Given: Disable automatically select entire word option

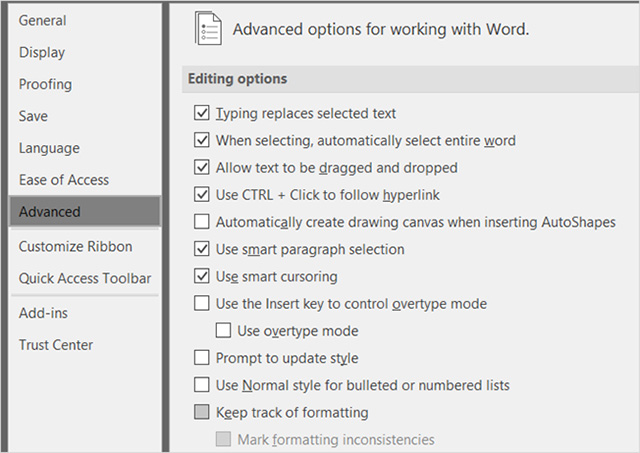Looking at the screenshot, I should (x=202, y=140).
